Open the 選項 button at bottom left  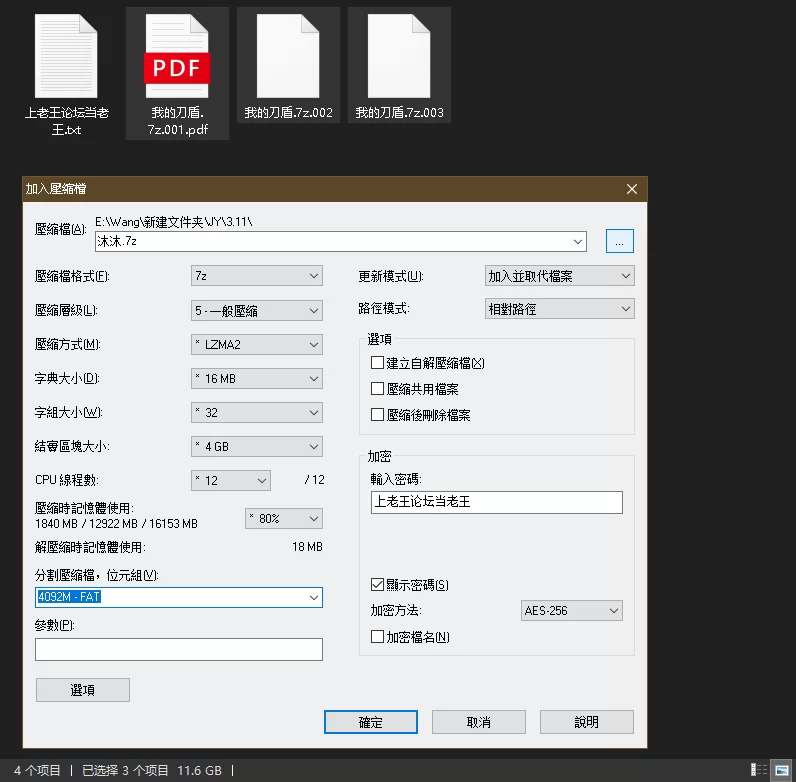(82, 690)
